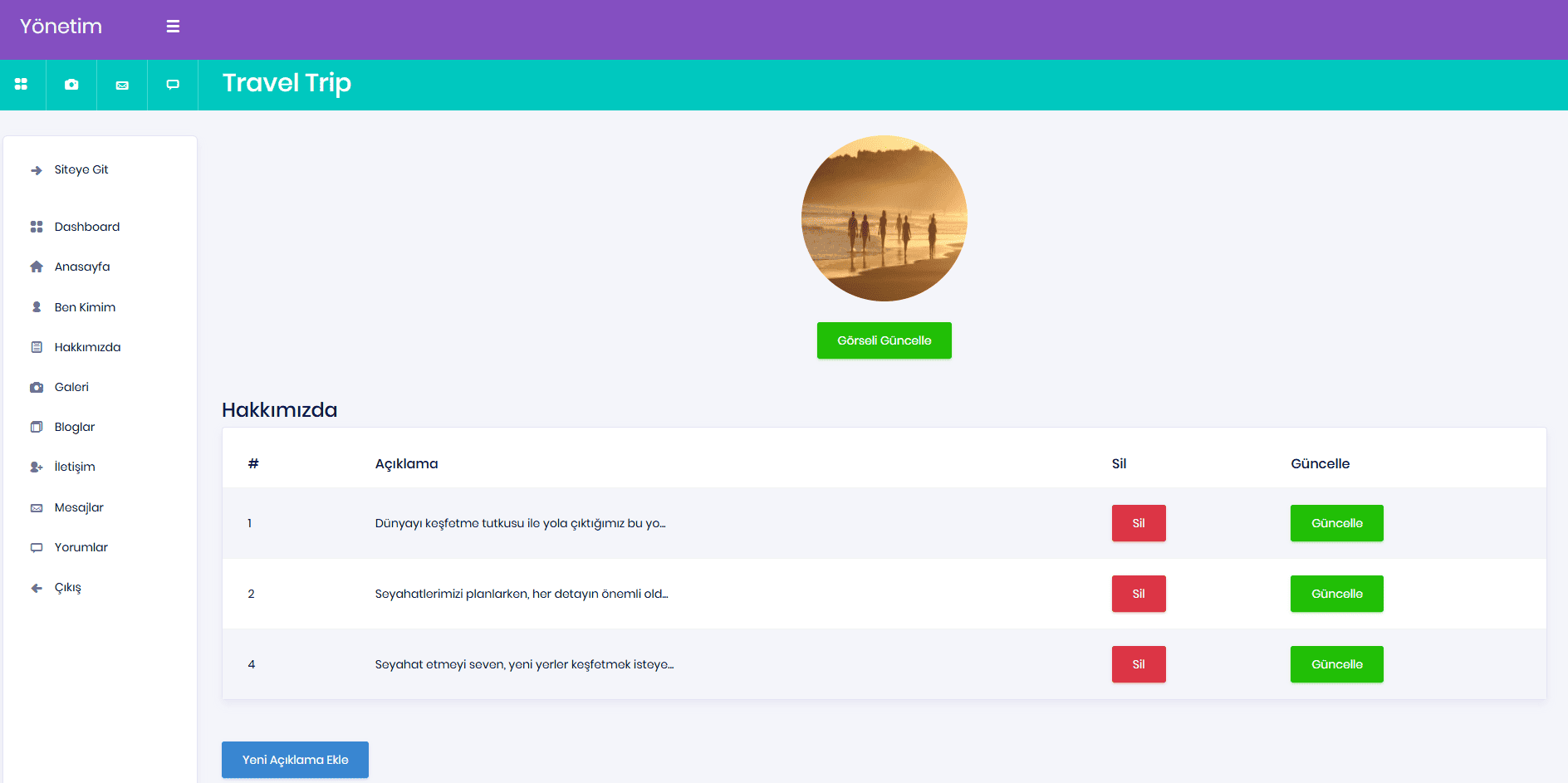Click the back arrow icon beside Çıkış

[x=37, y=588]
